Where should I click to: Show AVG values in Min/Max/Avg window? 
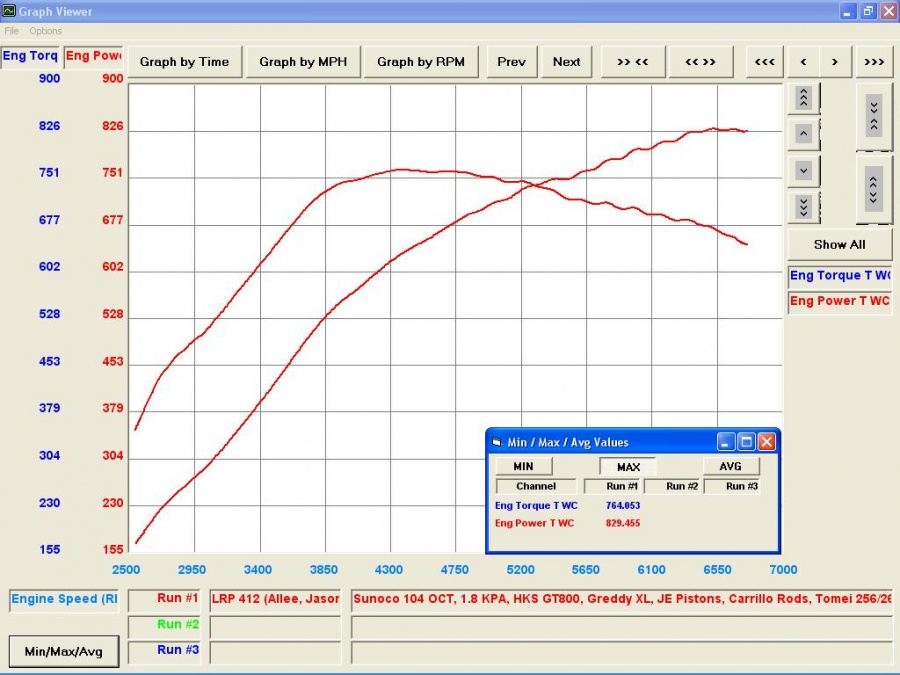pos(731,467)
